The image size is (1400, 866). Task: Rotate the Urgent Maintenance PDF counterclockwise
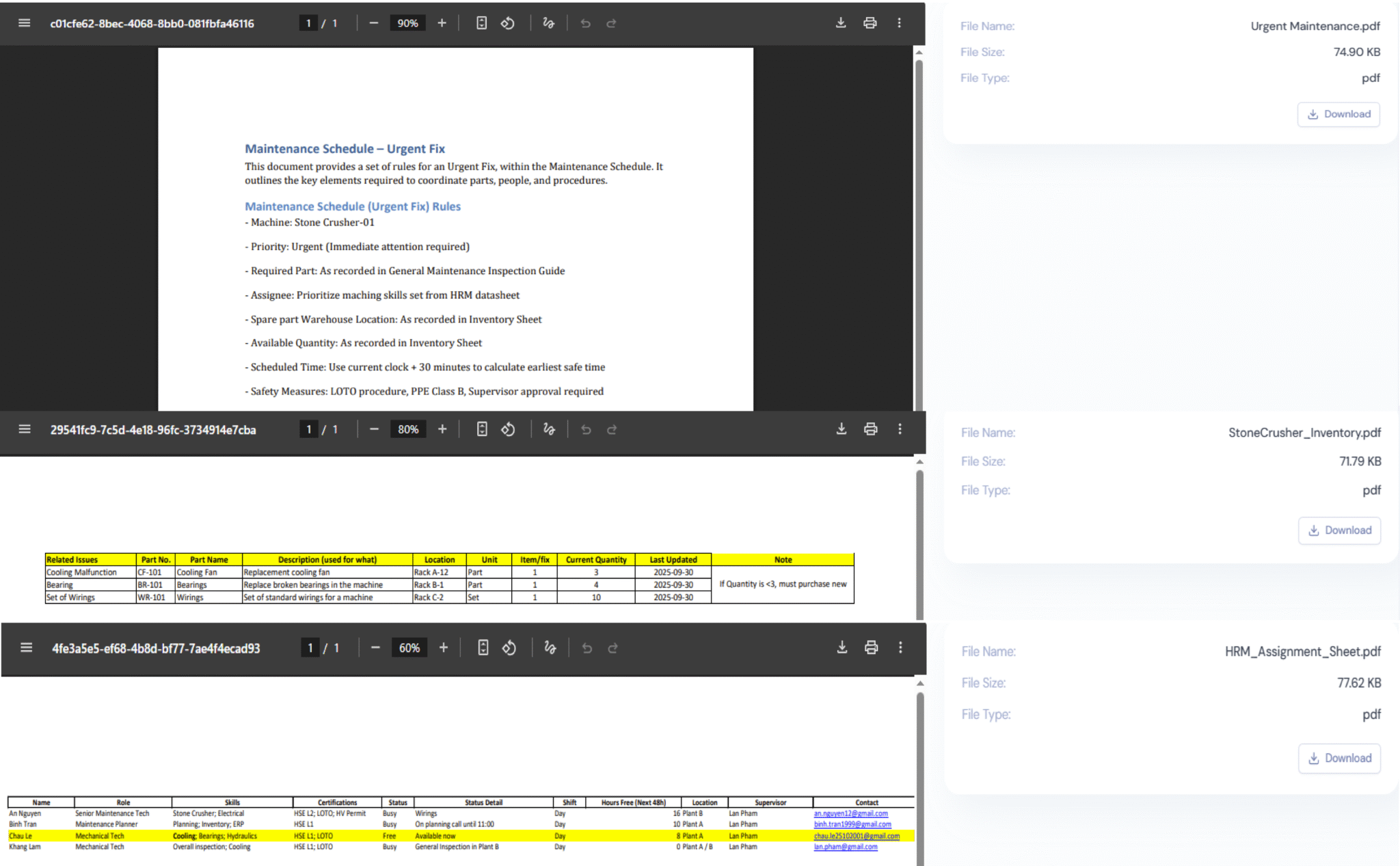click(x=507, y=23)
